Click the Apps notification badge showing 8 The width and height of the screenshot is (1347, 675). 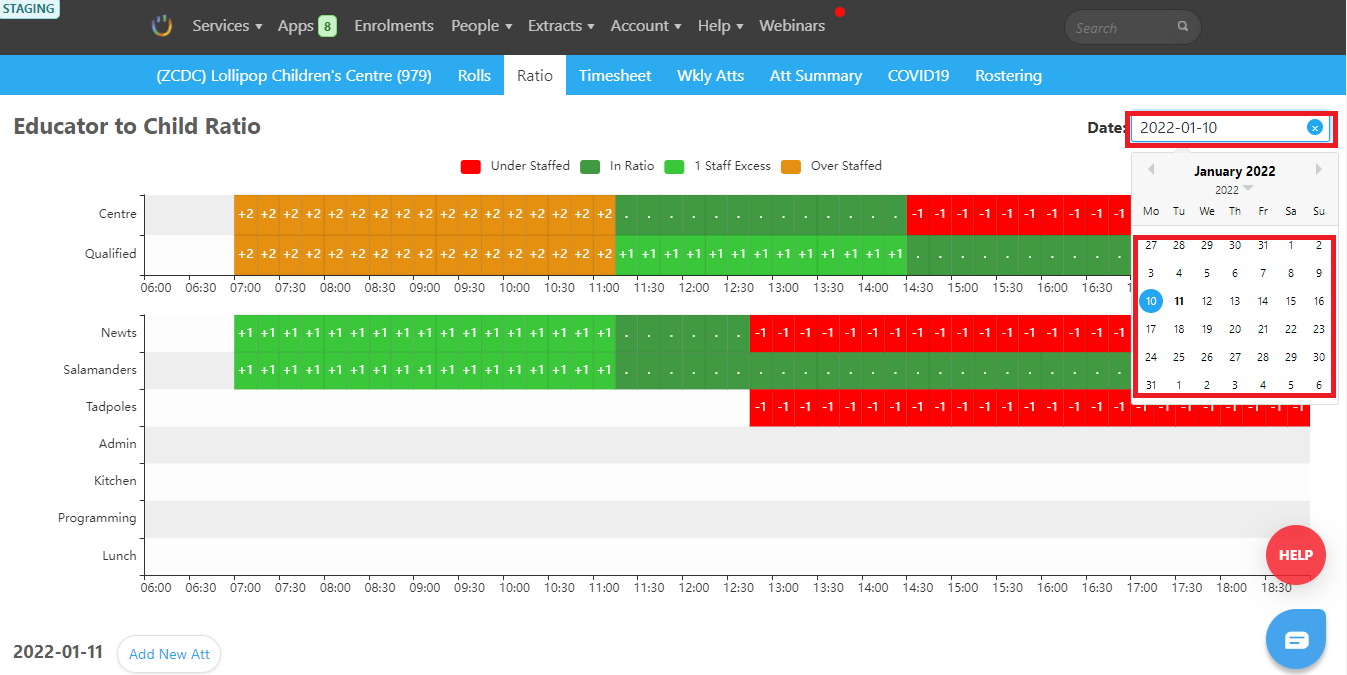point(327,26)
